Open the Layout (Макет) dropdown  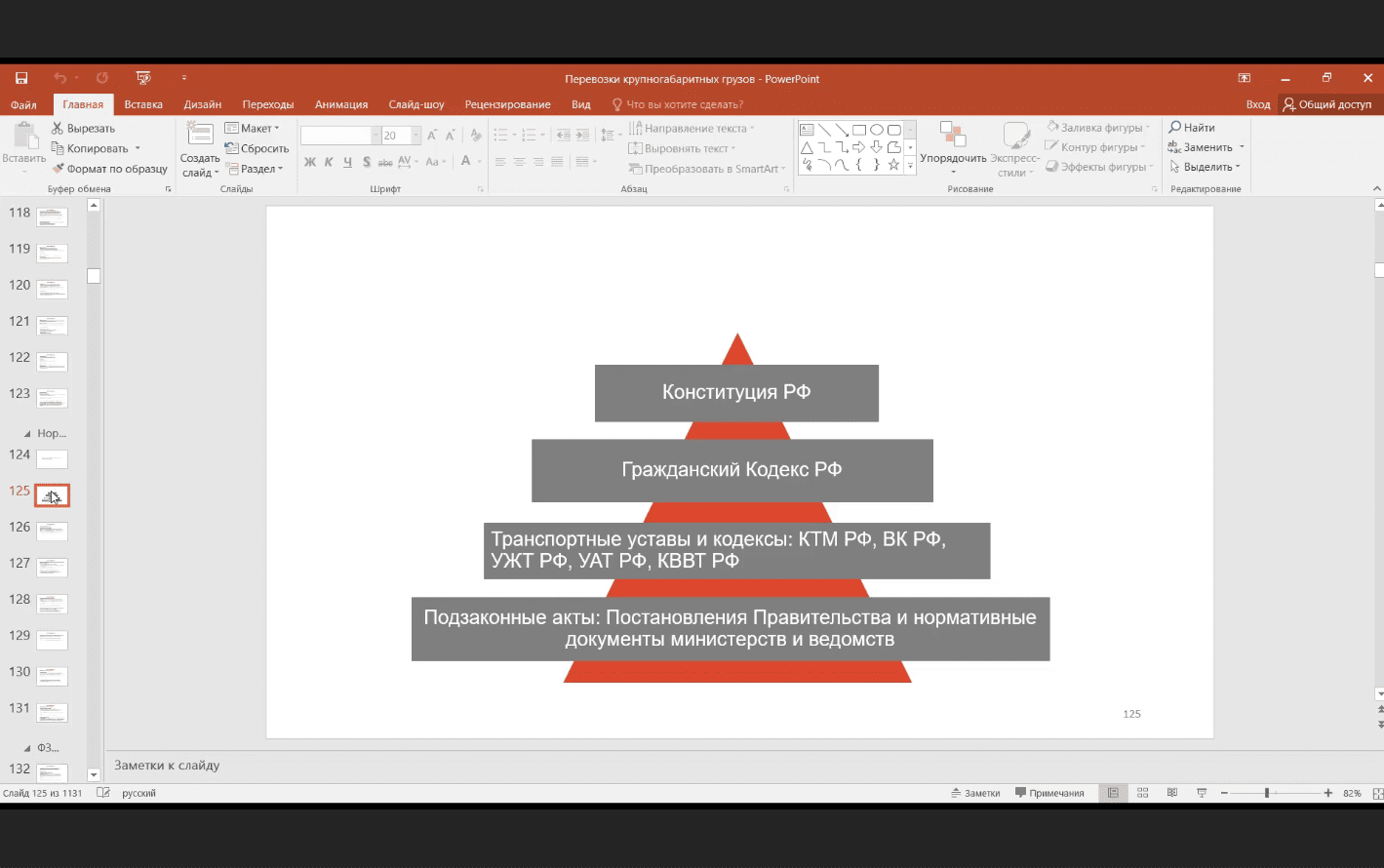pyautogui.click(x=253, y=128)
